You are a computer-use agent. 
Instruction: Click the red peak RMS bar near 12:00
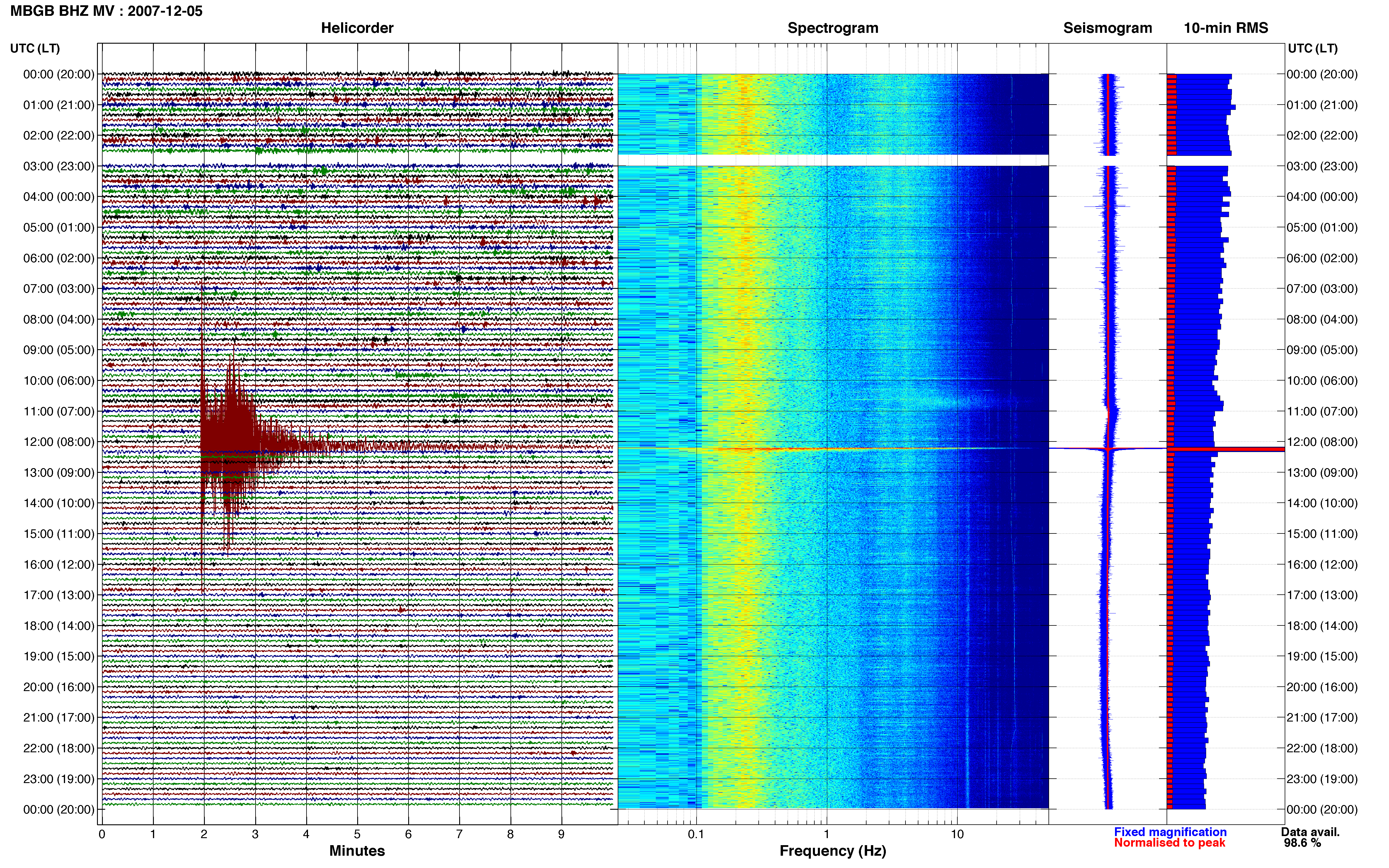(1225, 449)
